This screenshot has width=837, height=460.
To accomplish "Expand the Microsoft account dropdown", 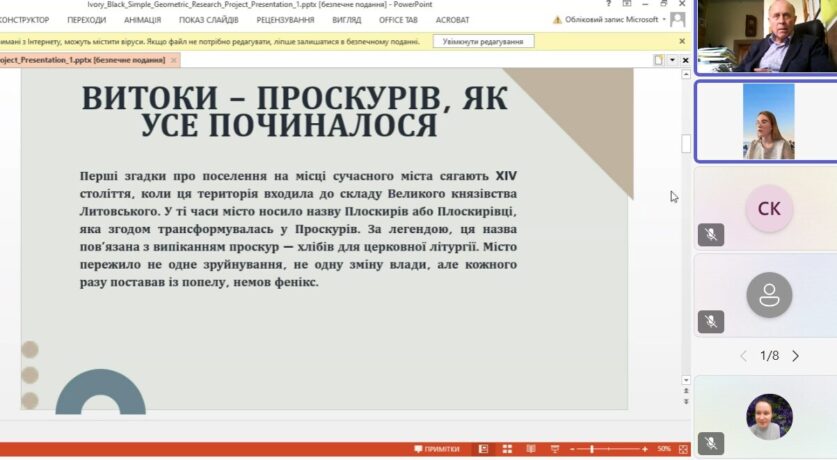I will [665, 20].
